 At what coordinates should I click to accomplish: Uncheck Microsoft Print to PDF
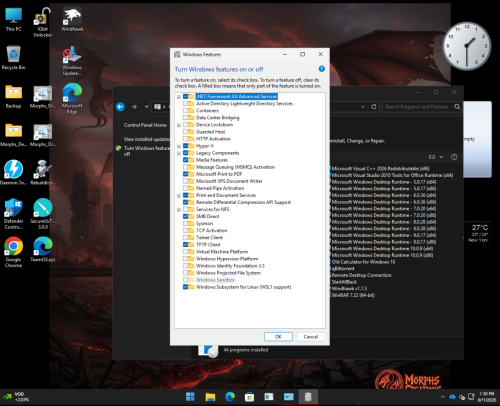[x=185, y=174]
